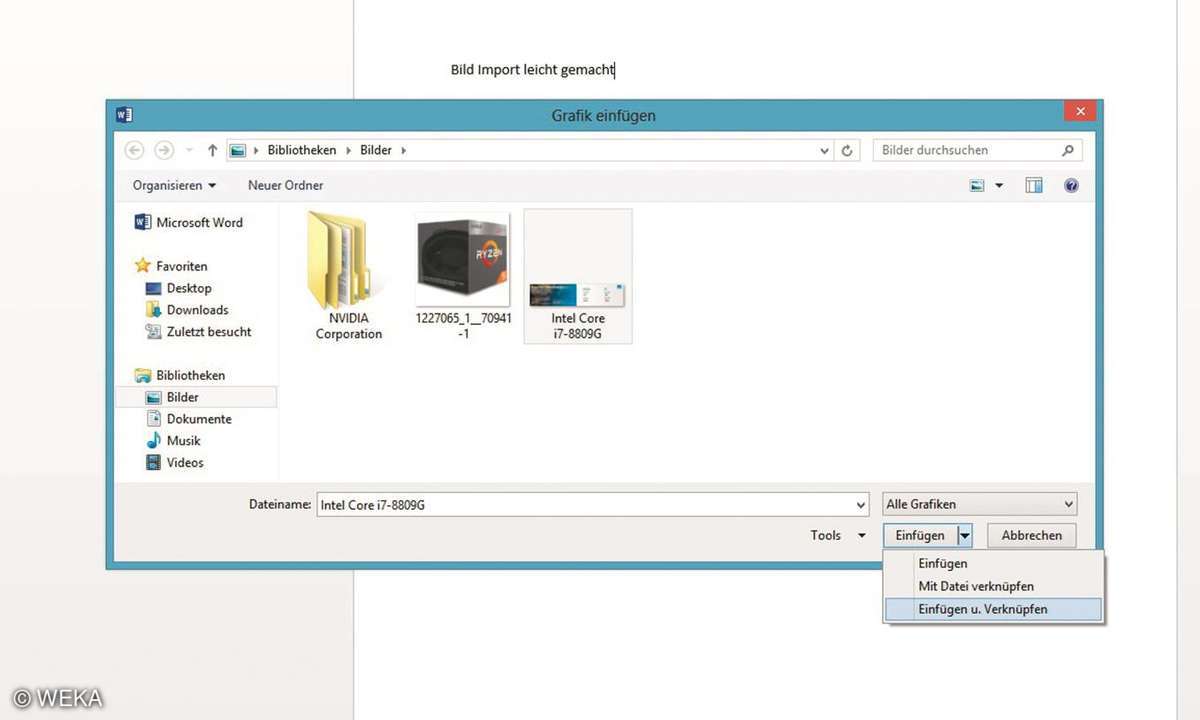Click the Forward navigation arrow
The image size is (1200, 720).
click(164, 150)
